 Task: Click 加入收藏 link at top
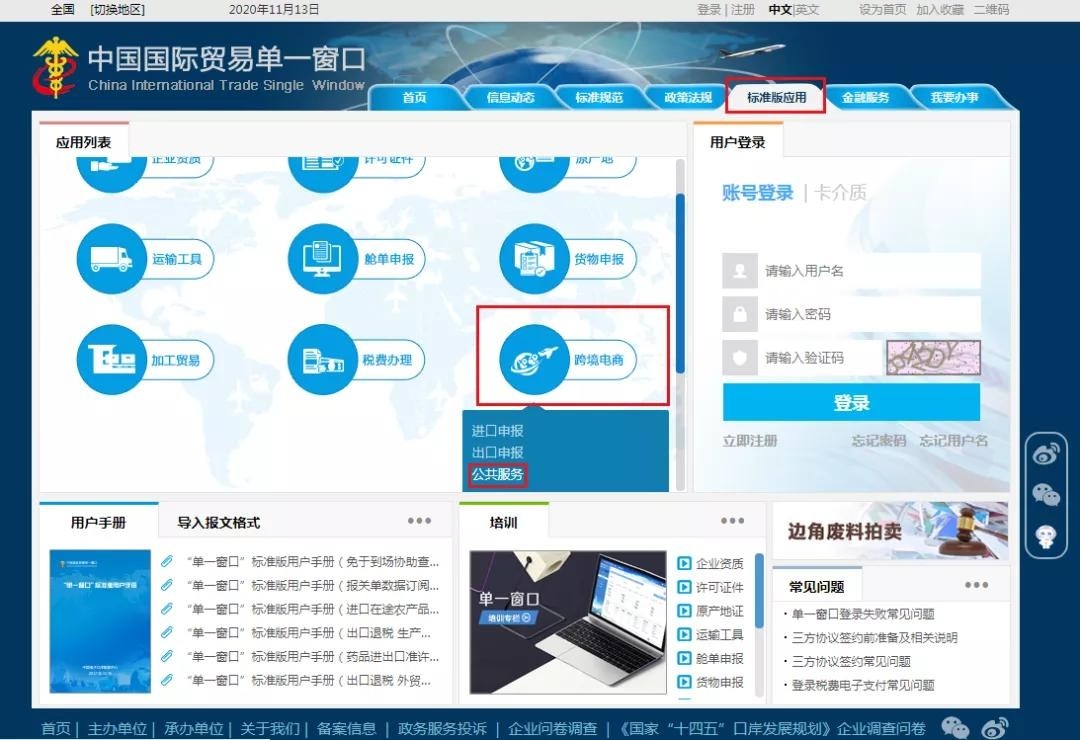tap(939, 10)
